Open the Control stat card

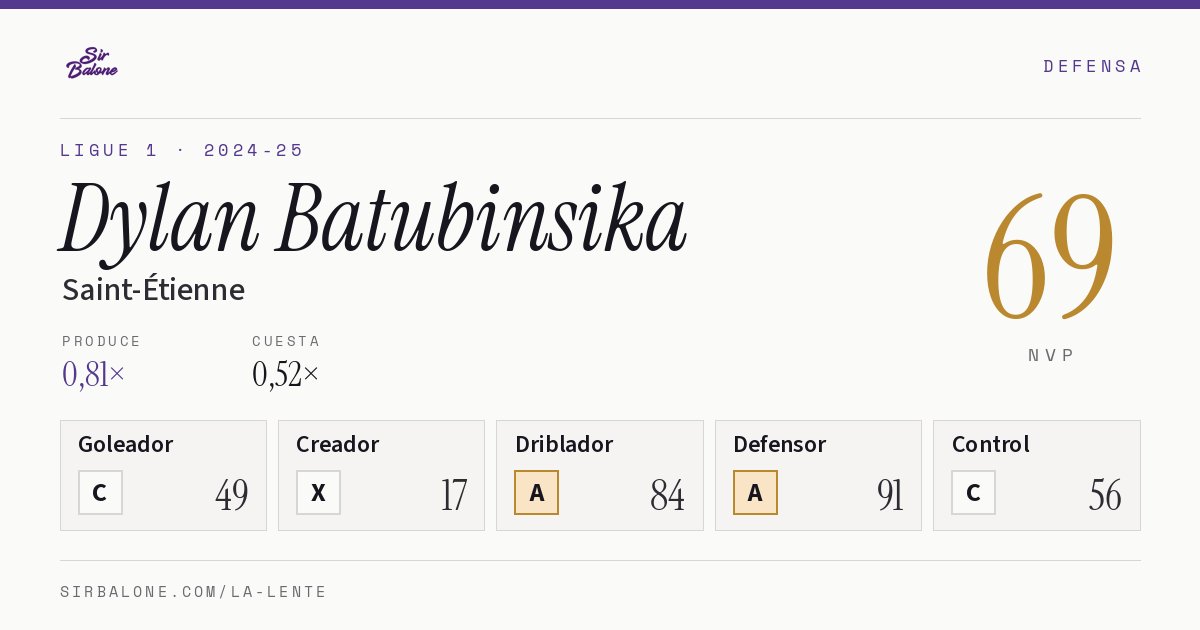1037,475
